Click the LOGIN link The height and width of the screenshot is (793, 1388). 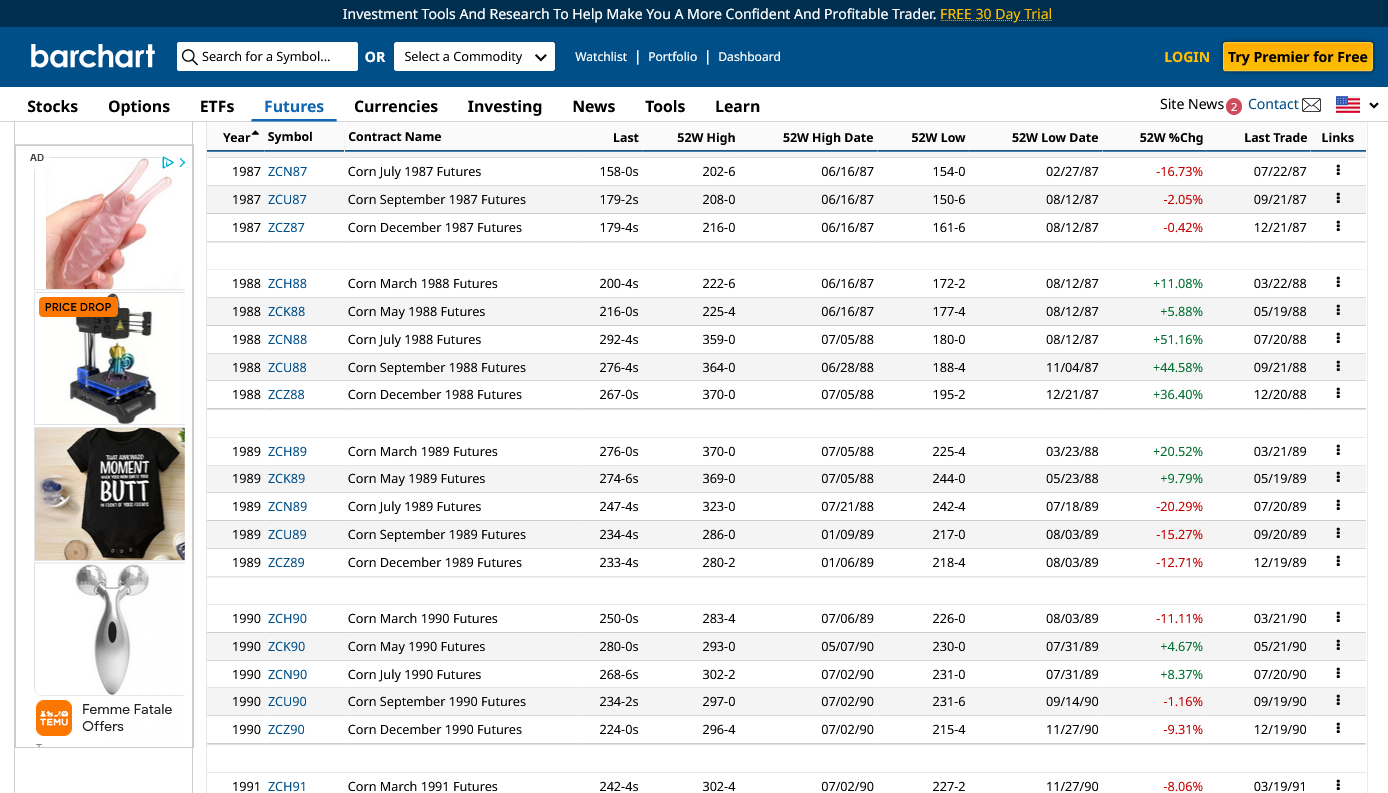1187,57
